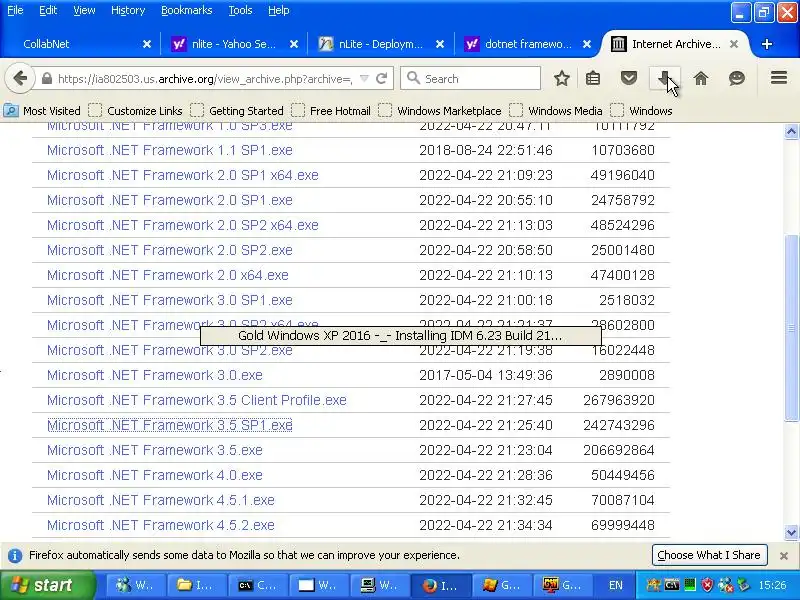Viewport: 800px width, 600px height.
Task: Close the dotnet framework Yahoo tab
Action: [587, 44]
